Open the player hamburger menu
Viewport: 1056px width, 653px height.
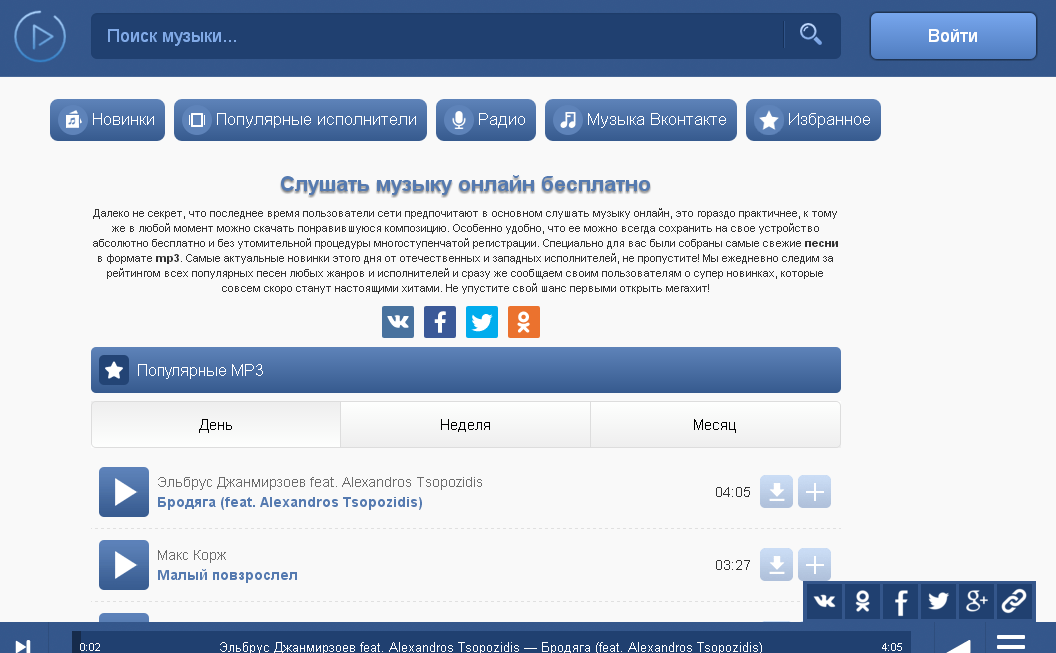point(1011,642)
